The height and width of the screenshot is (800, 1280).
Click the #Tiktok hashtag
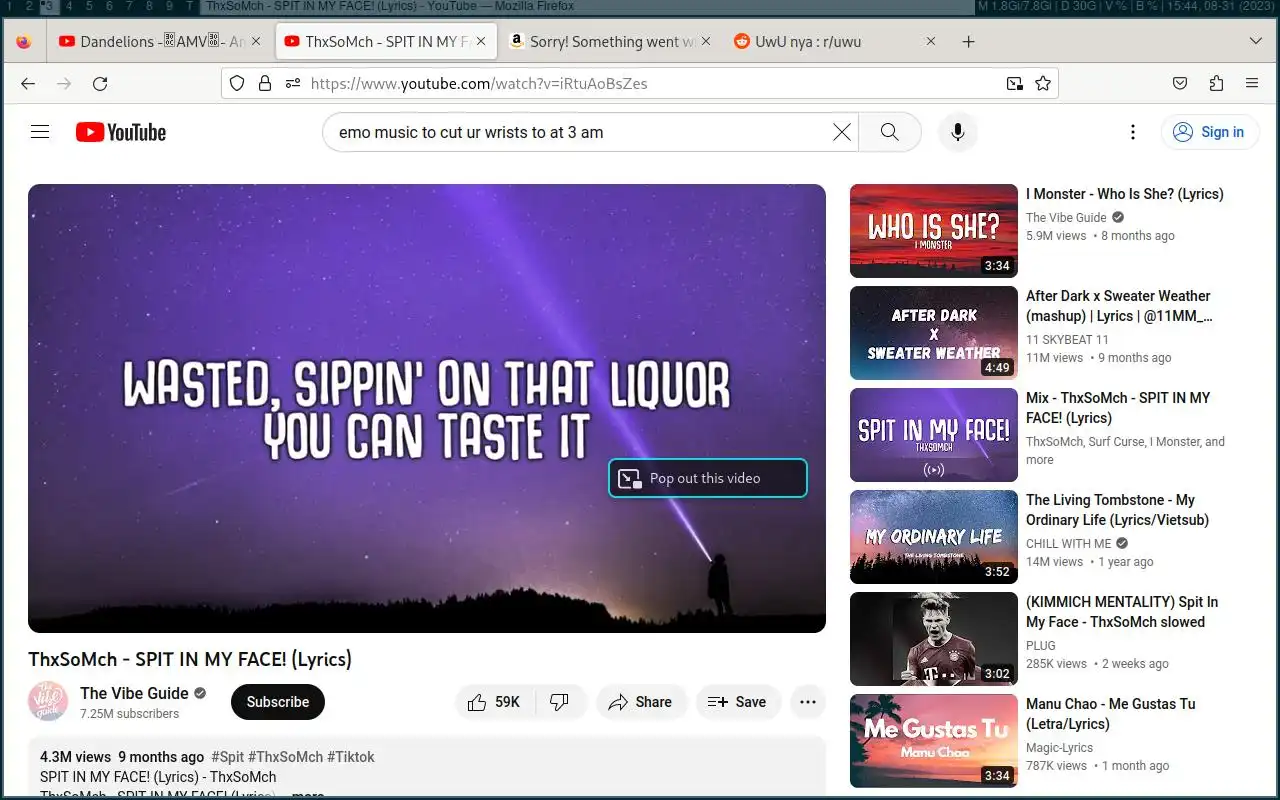point(351,757)
